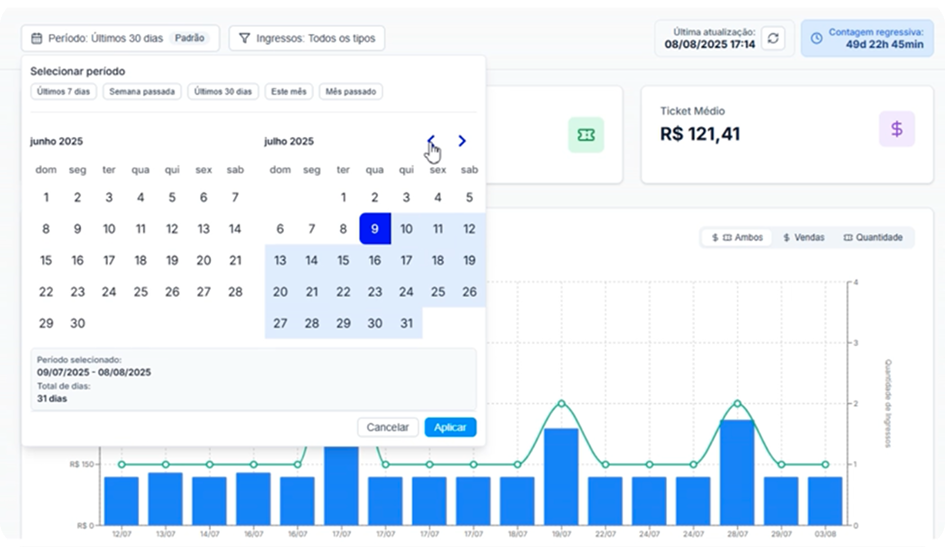Viewport: 945px width, 547px height.
Task: Click the purple dollar sign icon
Action: pyautogui.click(x=896, y=129)
